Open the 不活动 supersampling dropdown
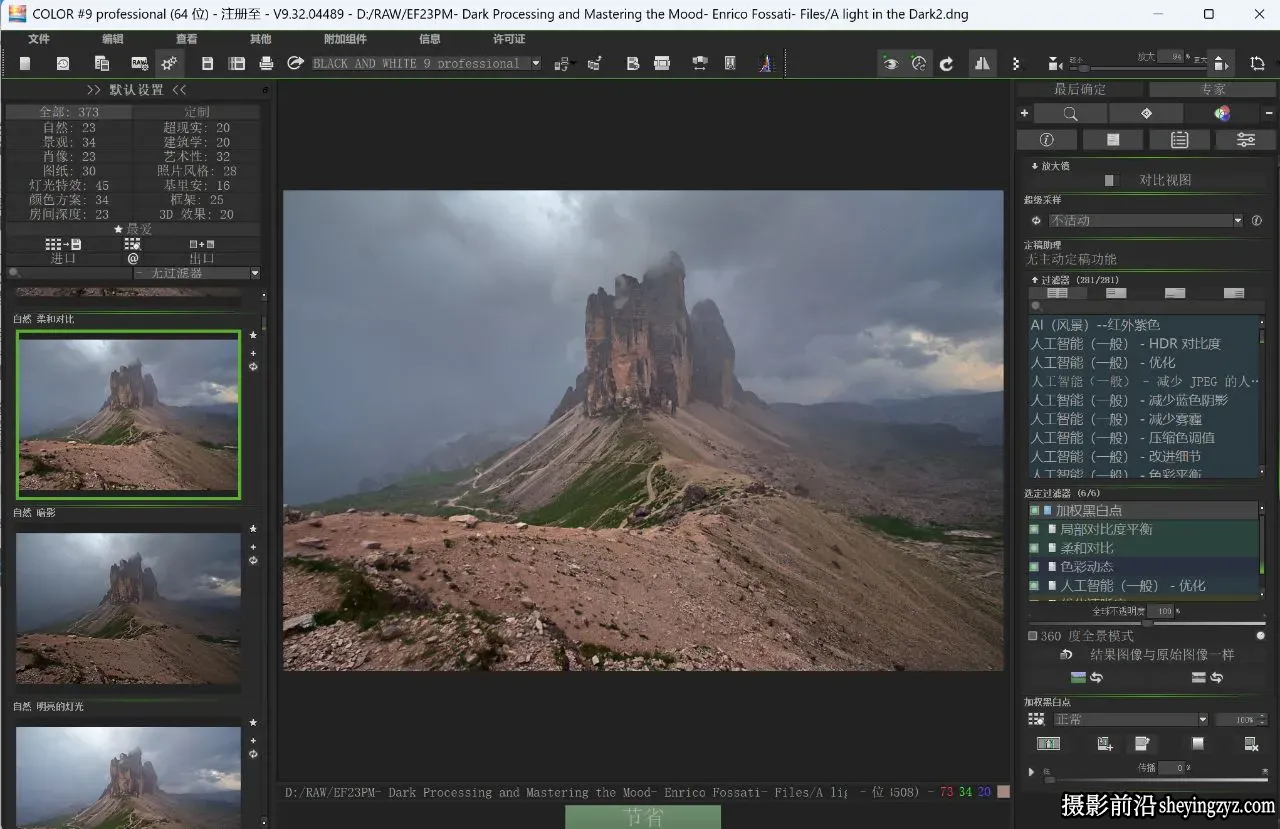 pos(1146,220)
